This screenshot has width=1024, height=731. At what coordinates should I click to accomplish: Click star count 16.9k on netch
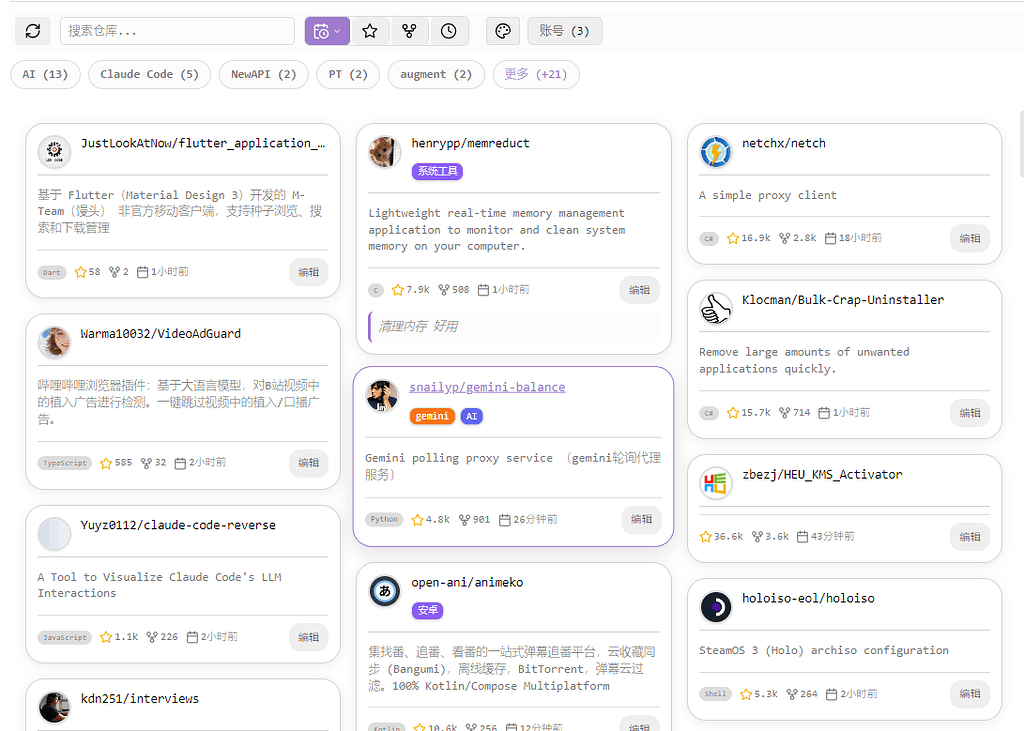(x=749, y=238)
